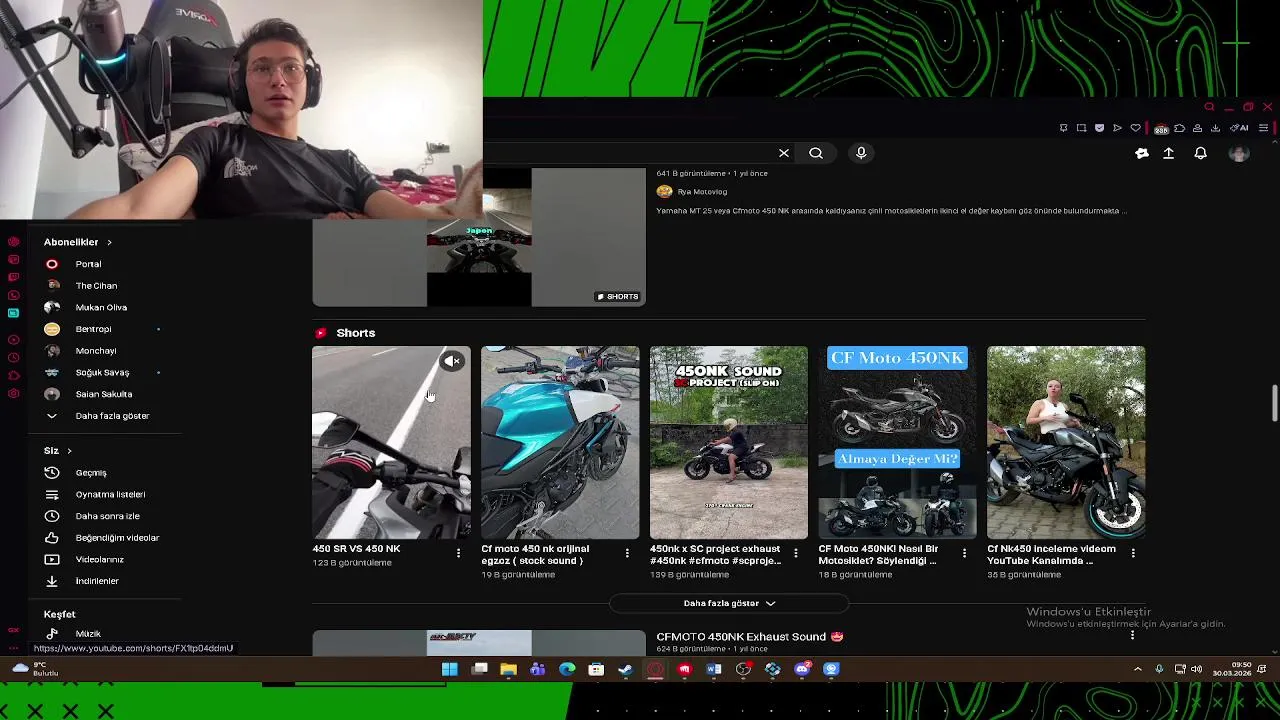Open browser extensions puzzle icon
1280x720 pixels.
tap(1180, 128)
